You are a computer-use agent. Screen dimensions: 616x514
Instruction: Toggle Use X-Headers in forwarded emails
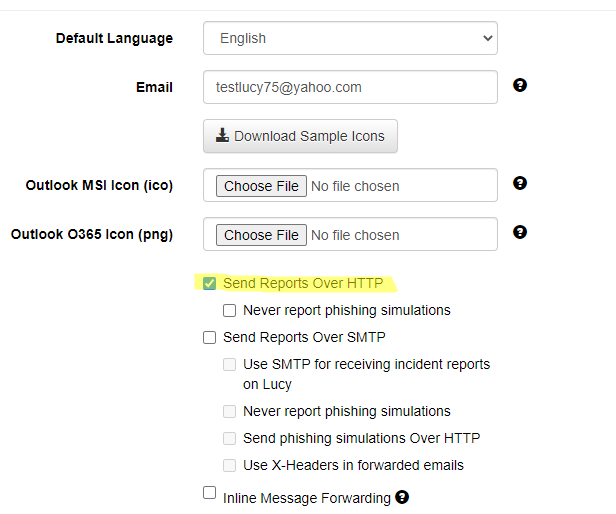click(229, 465)
